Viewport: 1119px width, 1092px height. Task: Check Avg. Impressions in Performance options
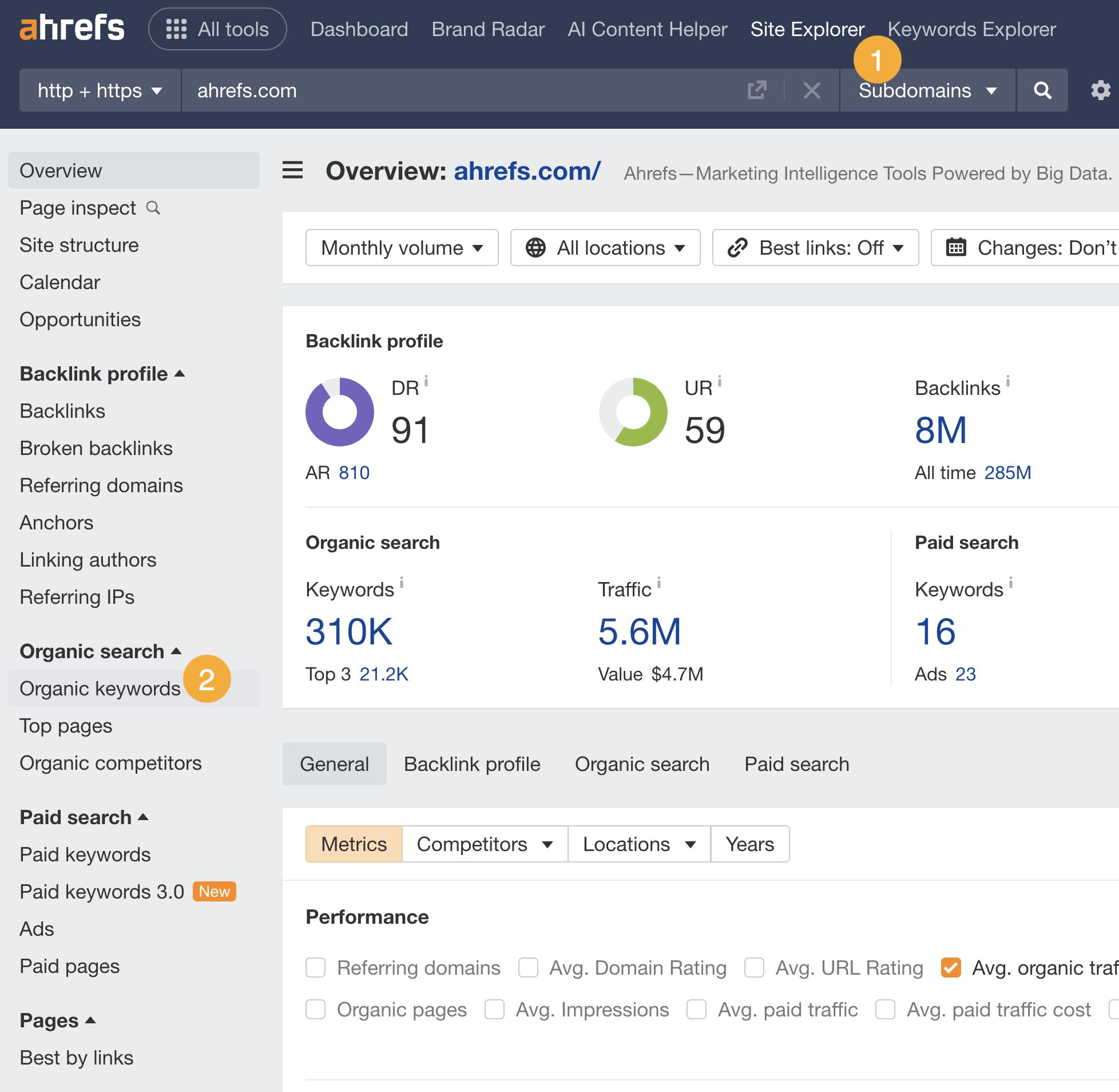(494, 1010)
